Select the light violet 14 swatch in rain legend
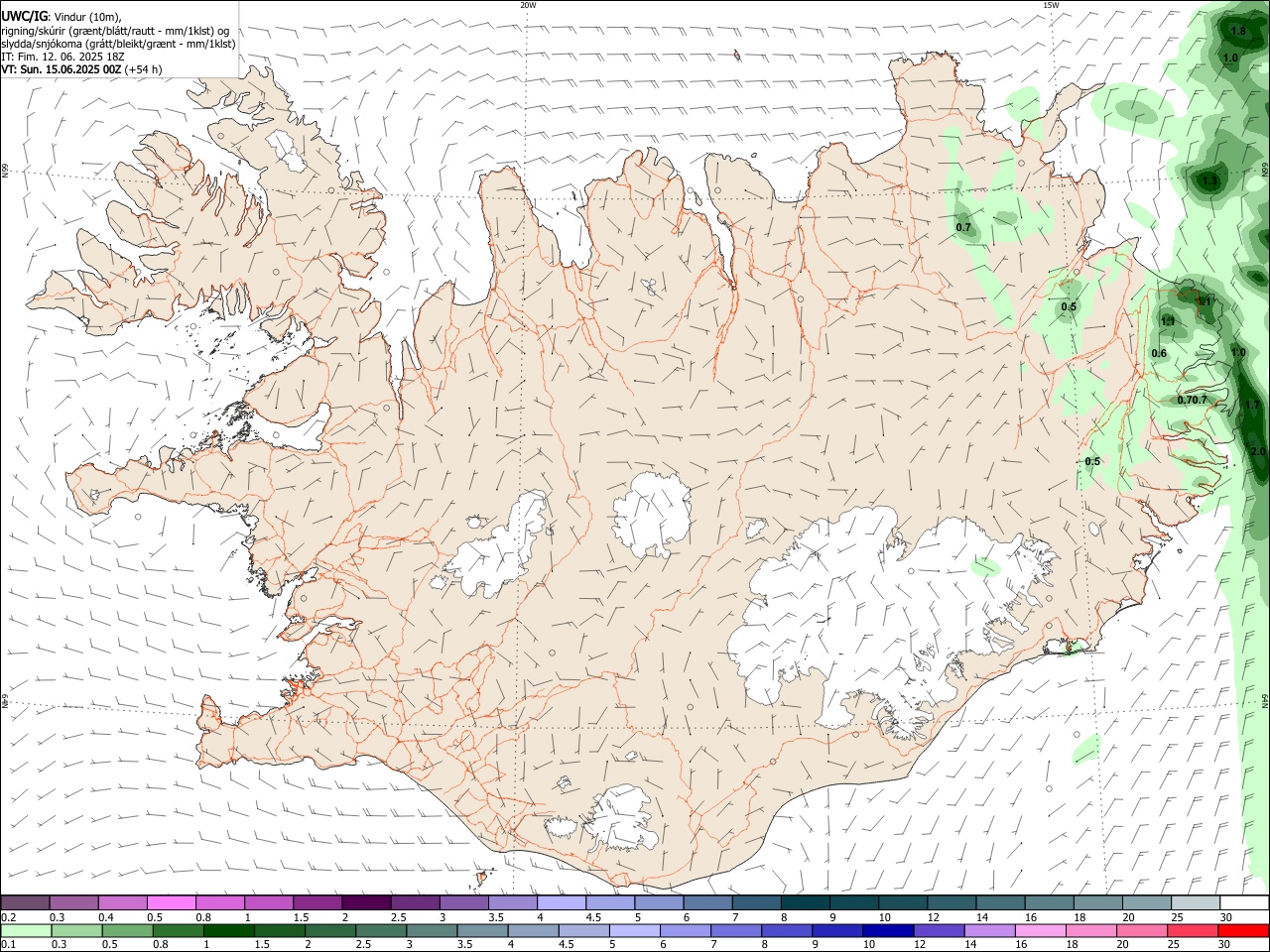1270x952 pixels. (988, 931)
